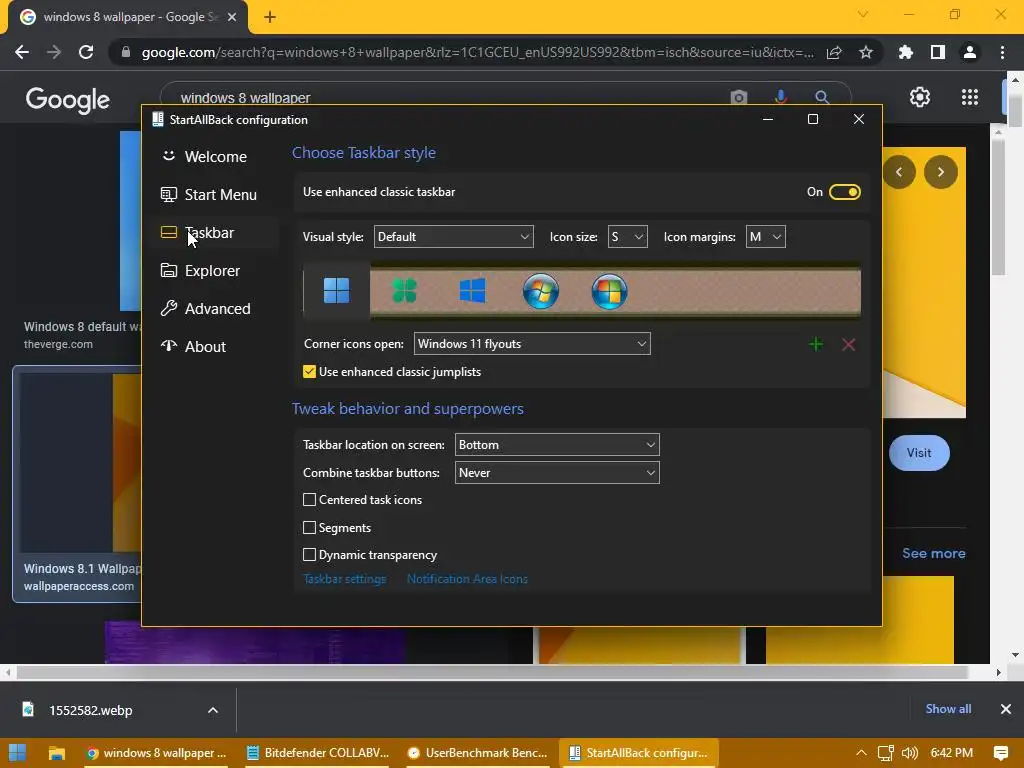This screenshot has height=768, width=1024.
Task: Click Google search magnifier icon
Action: pyautogui.click(x=822, y=97)
